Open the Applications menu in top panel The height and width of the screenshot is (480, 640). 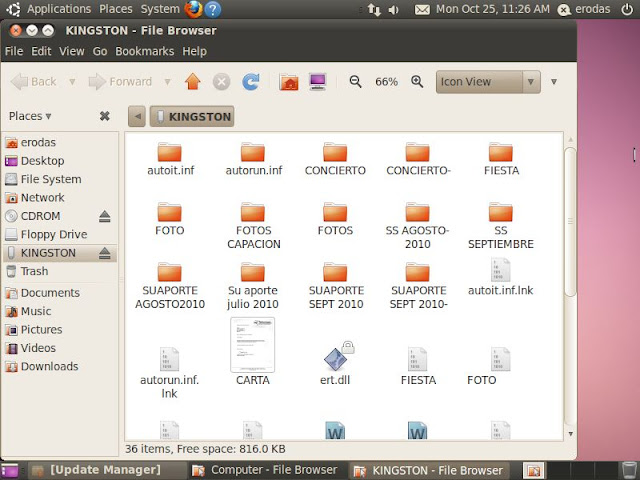coord(59,9)
